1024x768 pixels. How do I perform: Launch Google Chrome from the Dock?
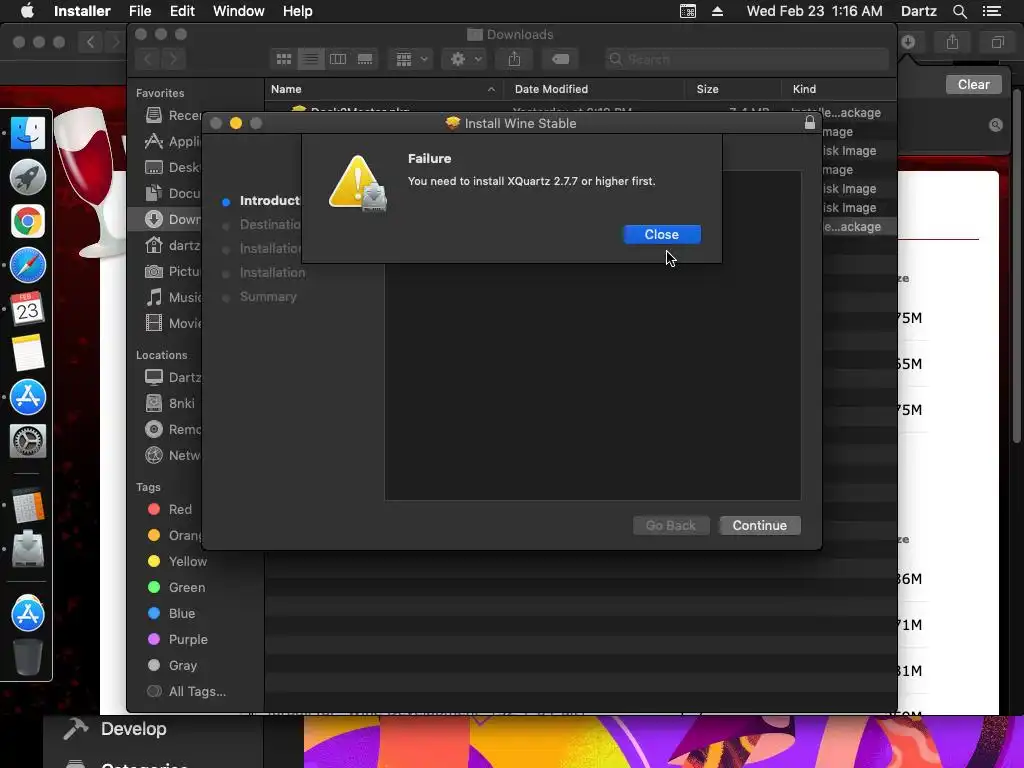(27, 221)
